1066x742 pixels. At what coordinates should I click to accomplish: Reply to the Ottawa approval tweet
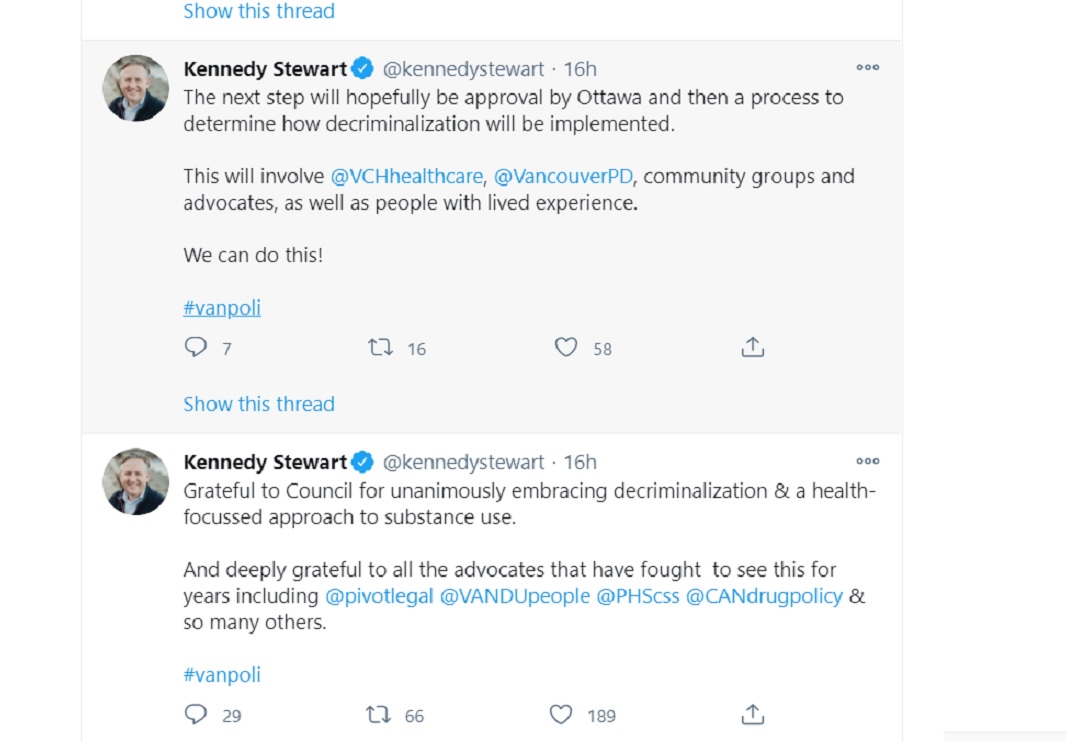(x=196, y=348)
